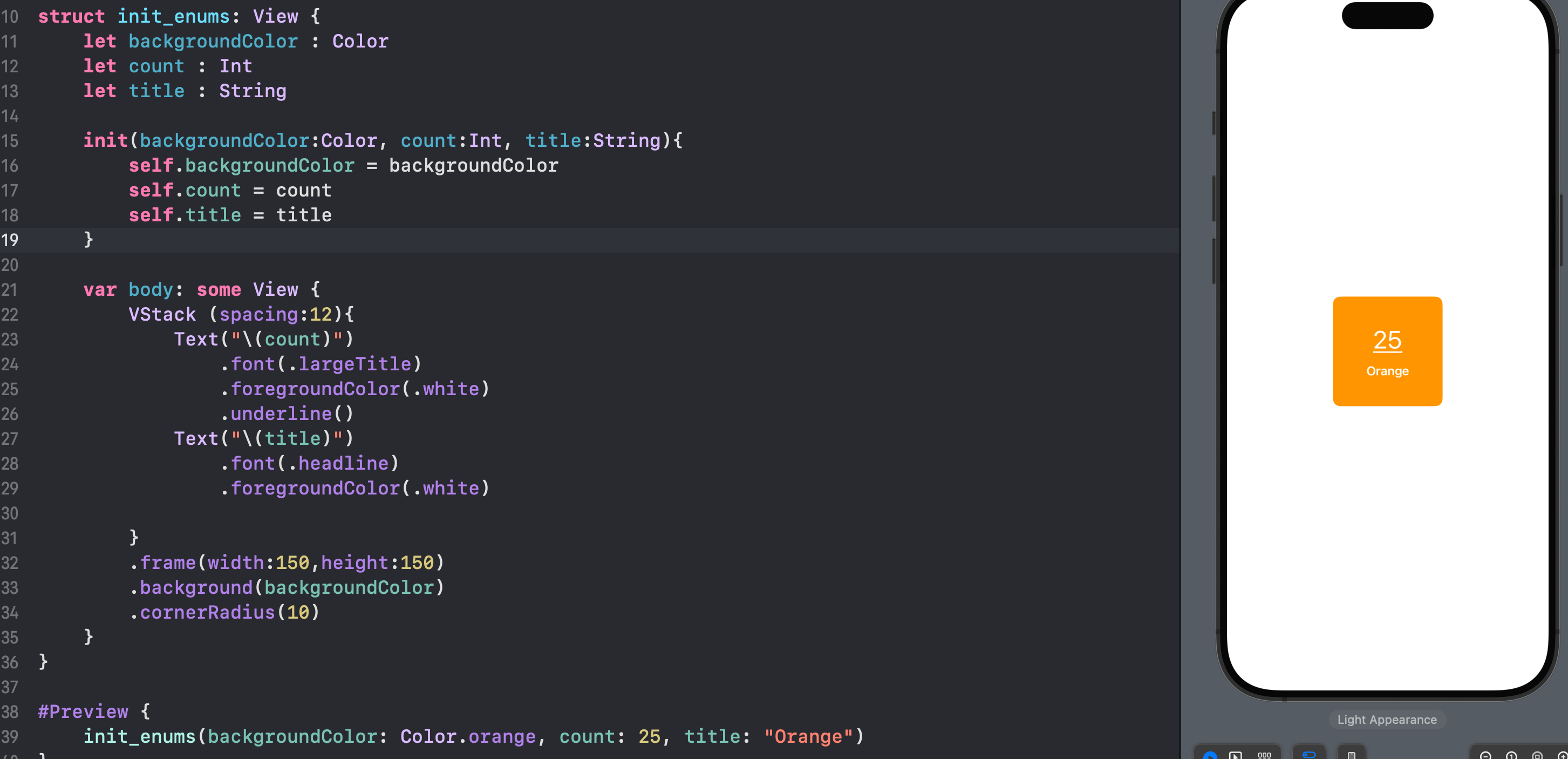Click the 'let count : Int' line
Image resolution: width=1568 pixels, height=759 pixels.
[x=167, y=66]
